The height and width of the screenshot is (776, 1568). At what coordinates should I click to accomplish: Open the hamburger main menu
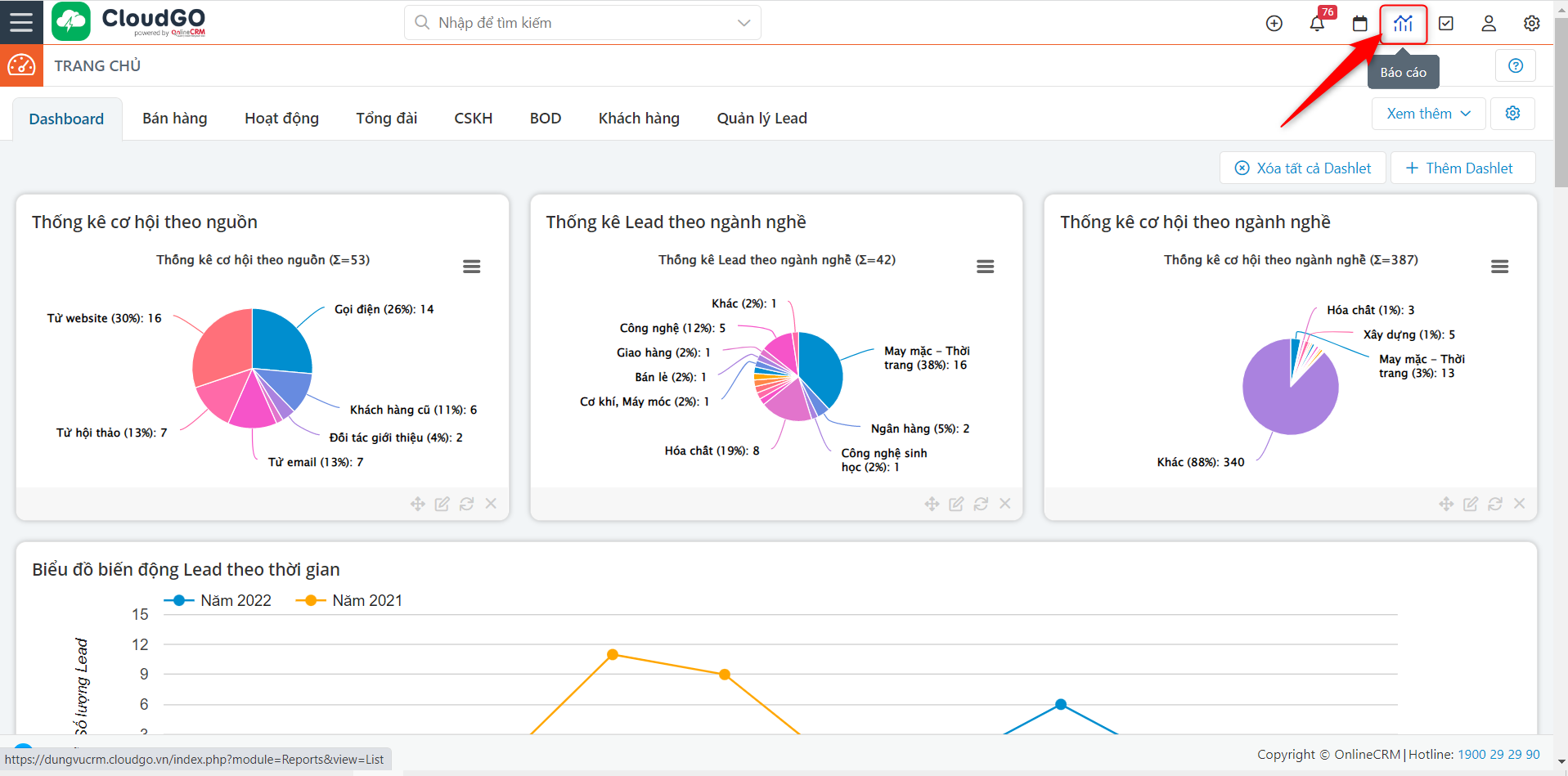21,22
